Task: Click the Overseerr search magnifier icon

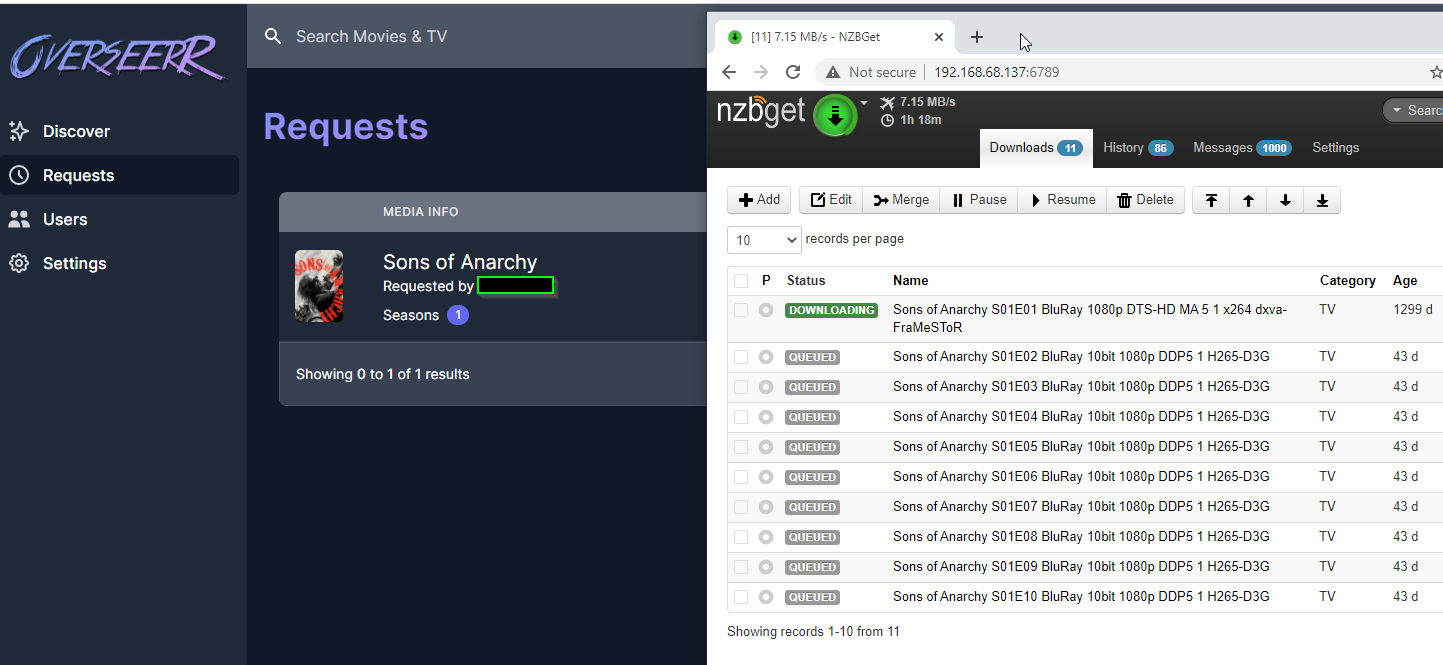Action: [x=273, y=36]
